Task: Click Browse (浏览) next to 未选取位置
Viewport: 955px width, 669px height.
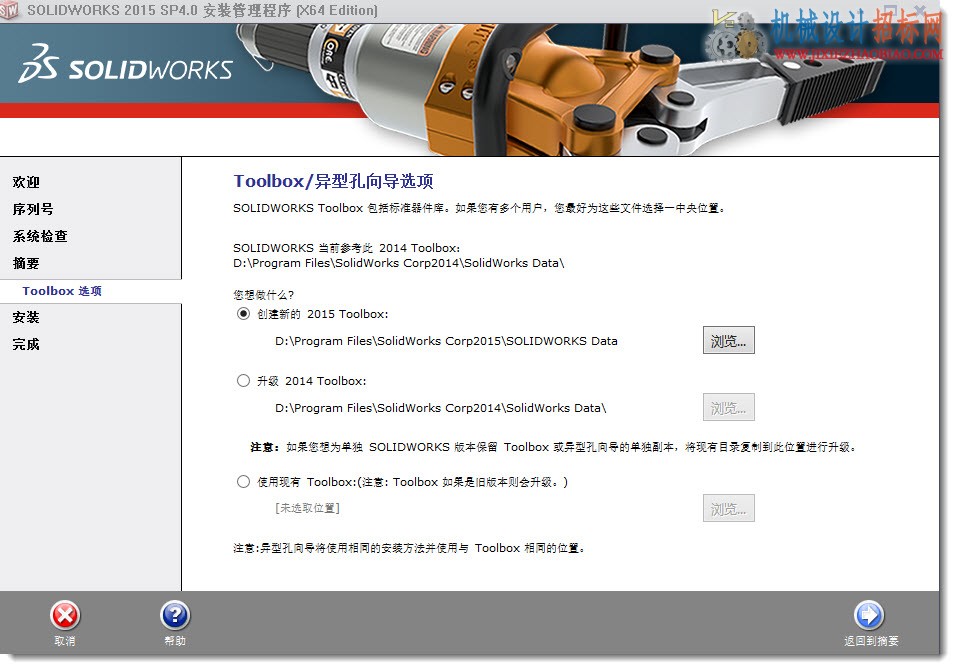Action: [x=728, y=508]
